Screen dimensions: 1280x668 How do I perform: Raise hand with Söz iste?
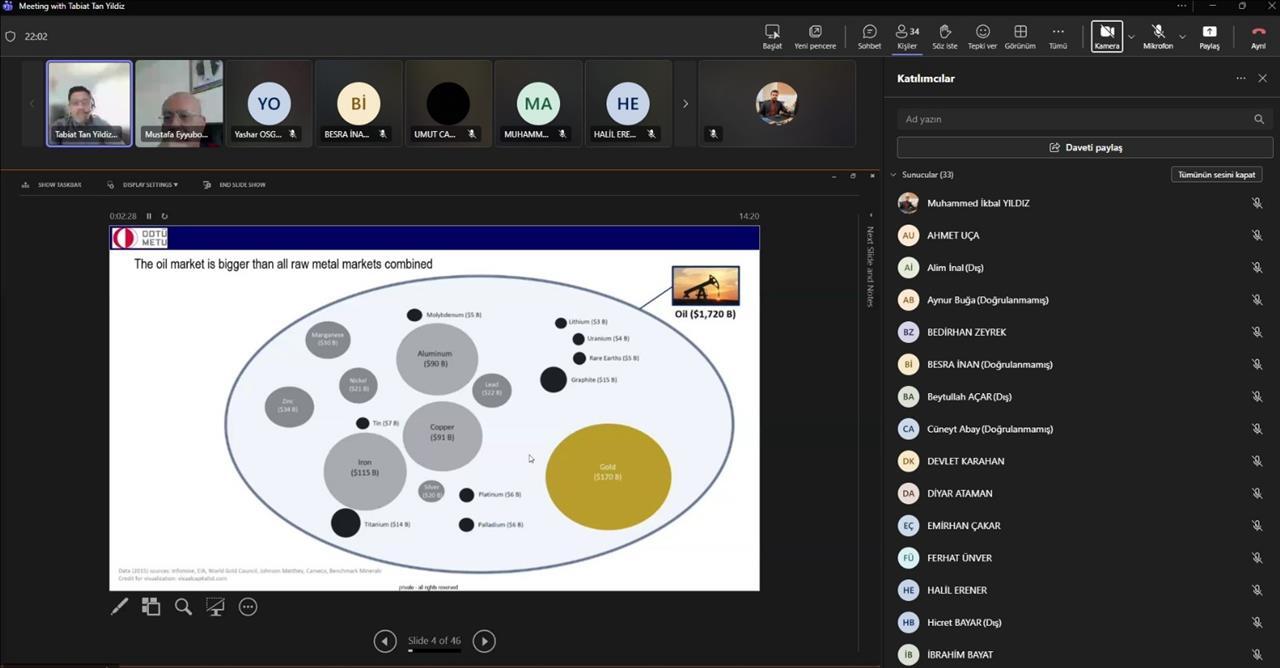coord(944,36)
